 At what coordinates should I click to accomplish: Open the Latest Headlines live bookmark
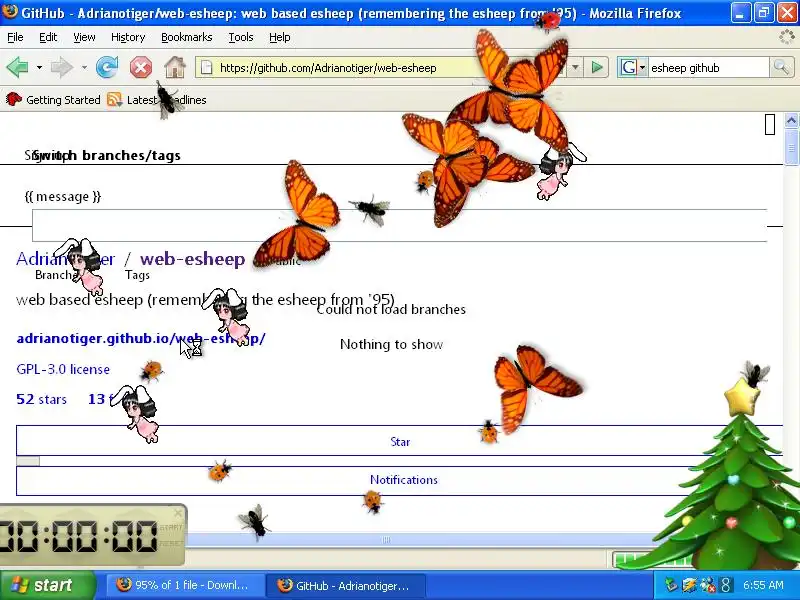pos(157,99)
